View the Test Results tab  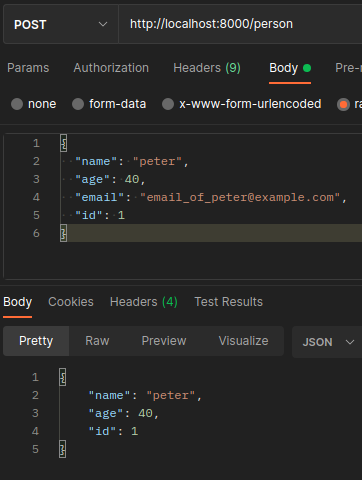(x=229, y=302)
